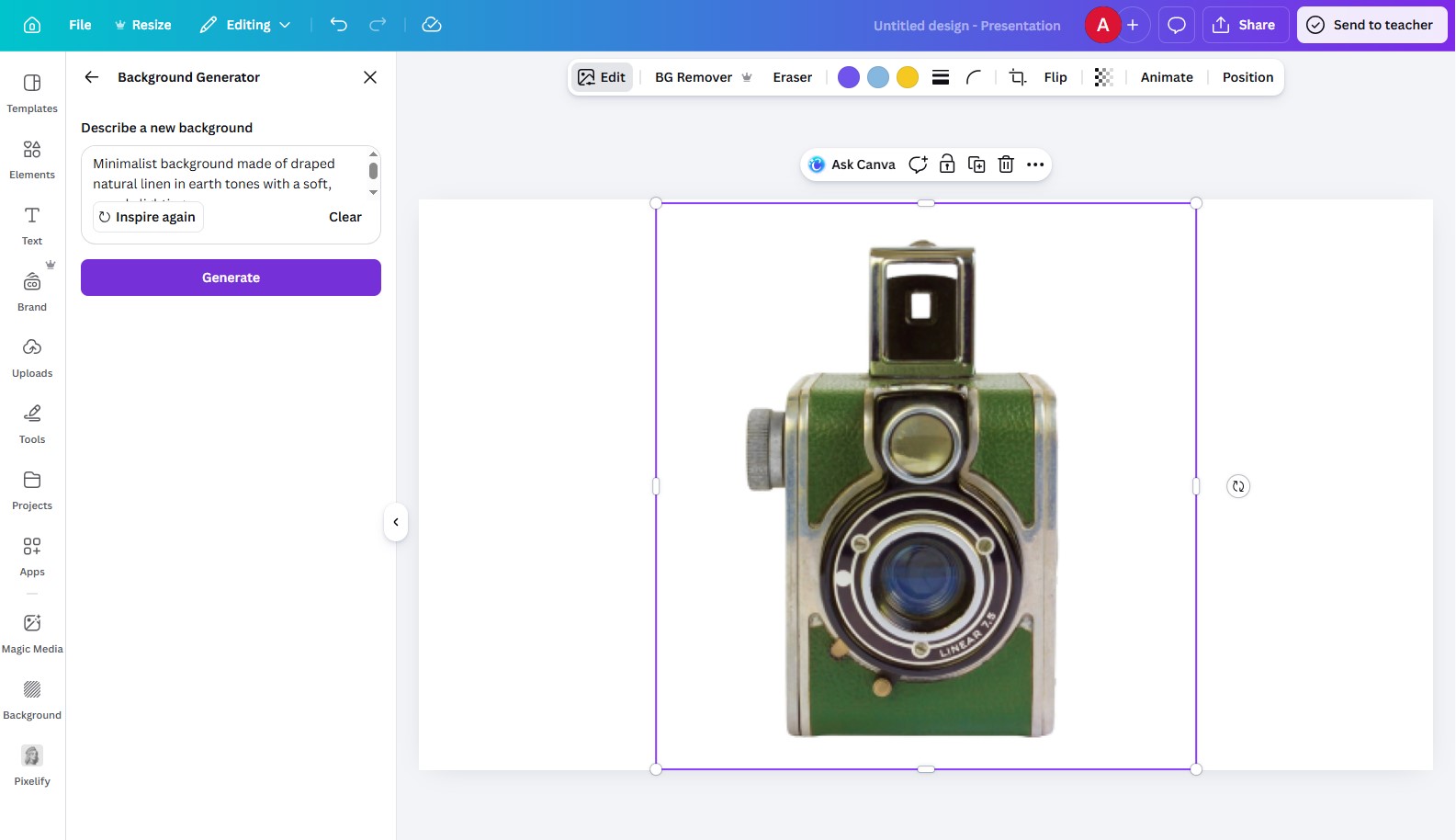
Task: Click Ask Canva button
Action: pyautogui.click(x=852, y=165)
